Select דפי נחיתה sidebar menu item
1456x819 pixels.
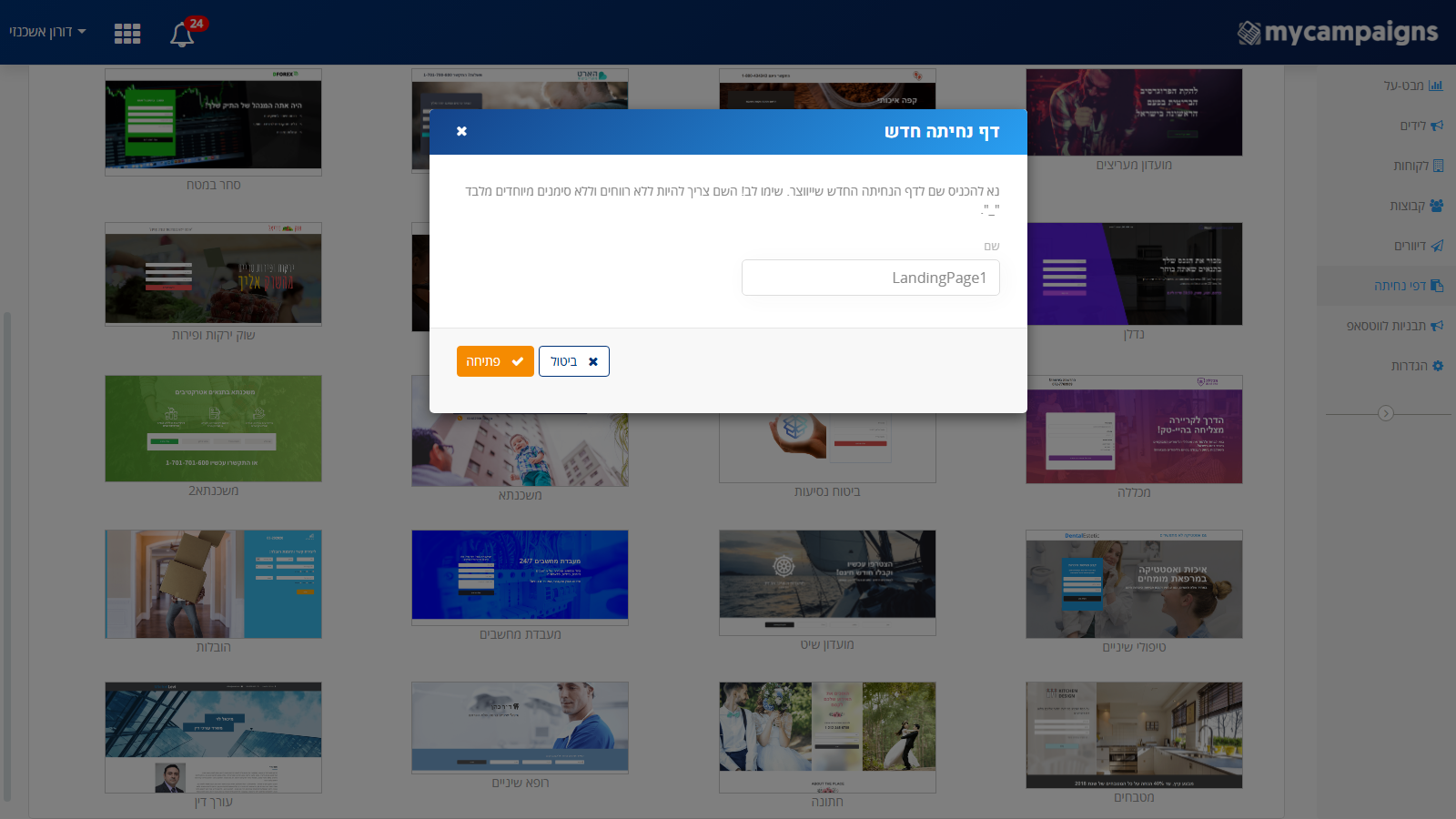click(x=1408, y=286)
